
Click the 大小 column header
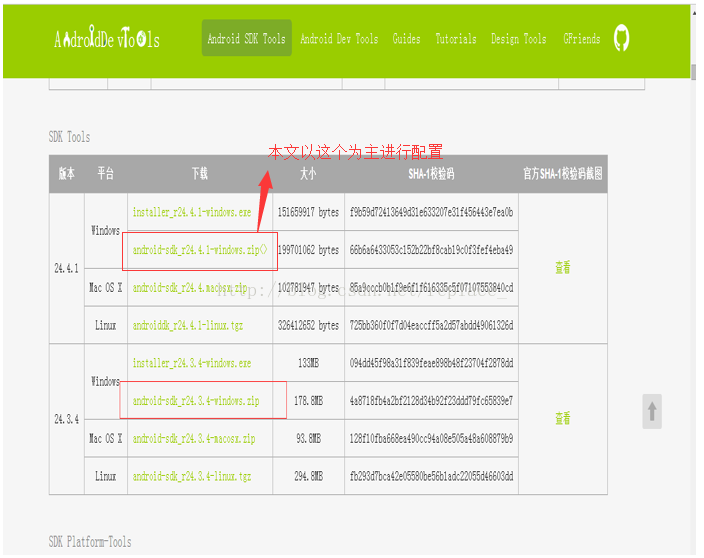[308, 174]
